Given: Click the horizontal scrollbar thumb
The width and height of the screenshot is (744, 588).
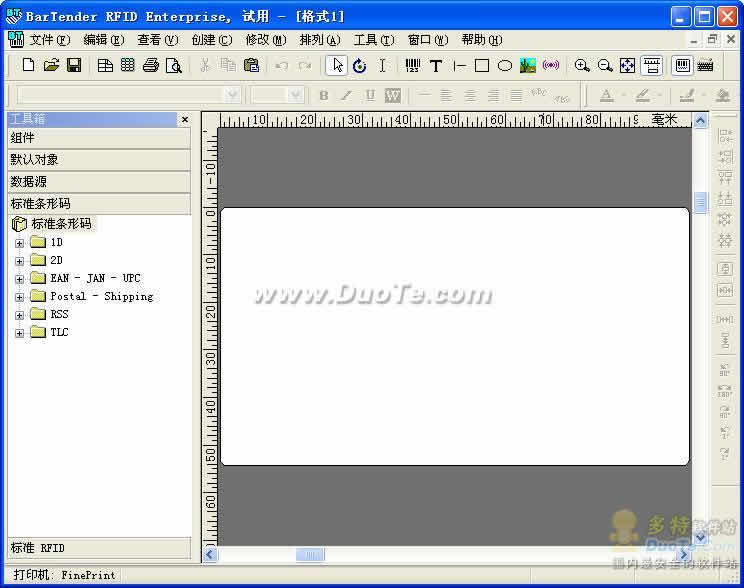Looking at the screenshot, I should point(309,554).
